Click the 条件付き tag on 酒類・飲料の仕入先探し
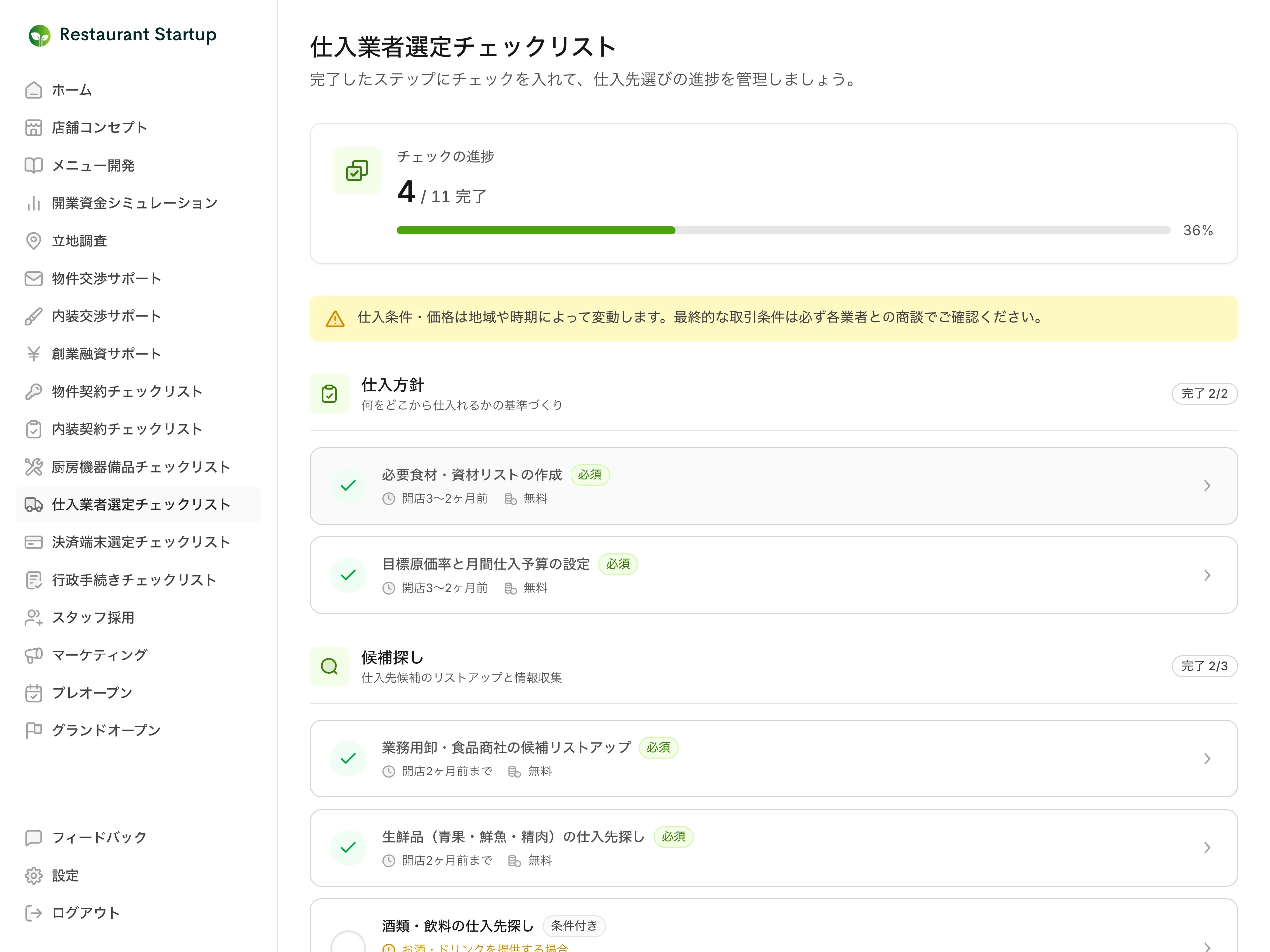 click(x=574, y=926)
